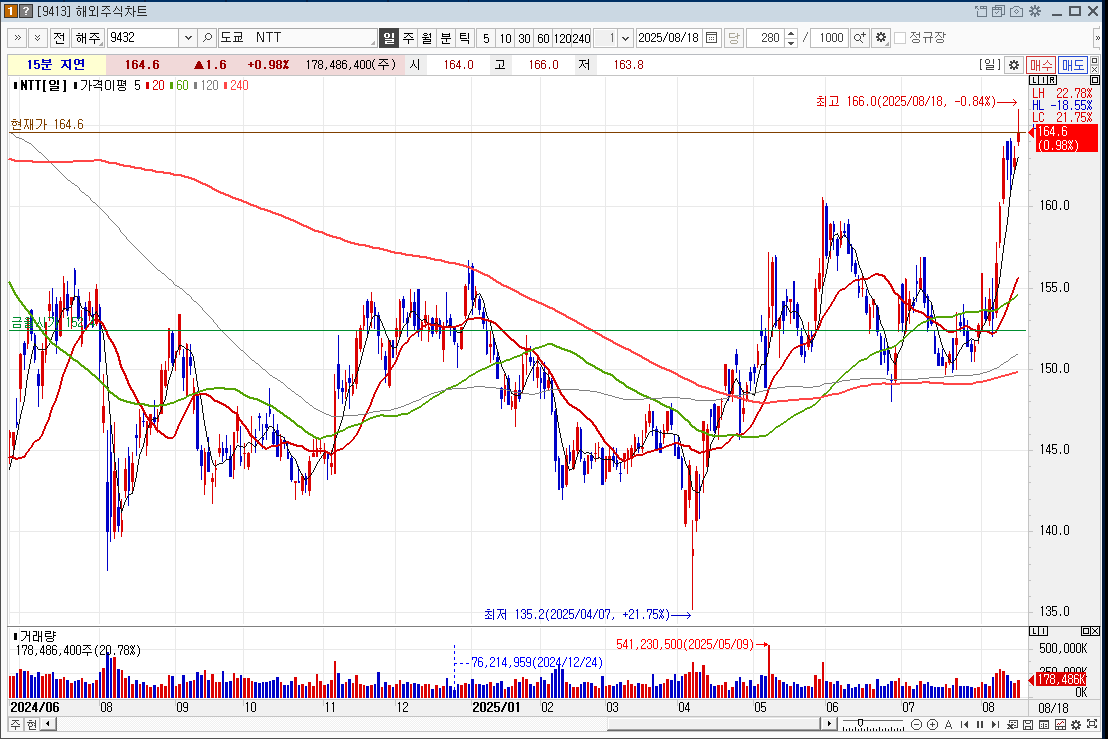The width and height of the screenshot is (1108, 739).
Task: Click the zoom-plus magnifier icon in toolbar
Action: coord(859,38)
